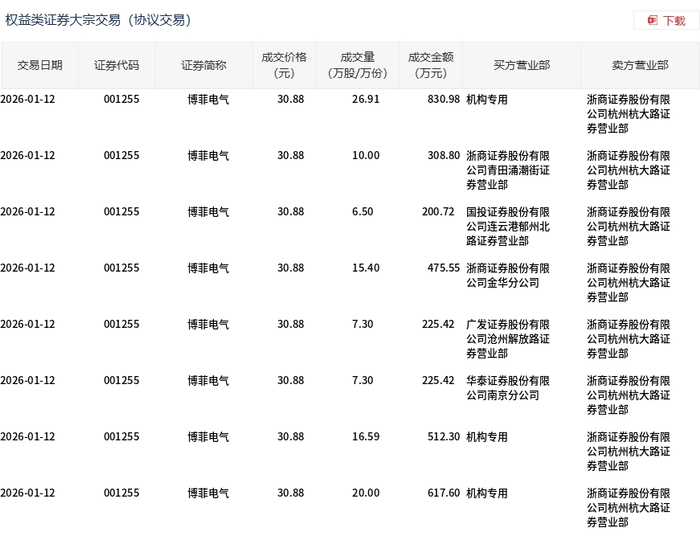Click code 001255 in the 20.00 volume row
This screenshot has width=700, height=540.
(x=121, y=493)
